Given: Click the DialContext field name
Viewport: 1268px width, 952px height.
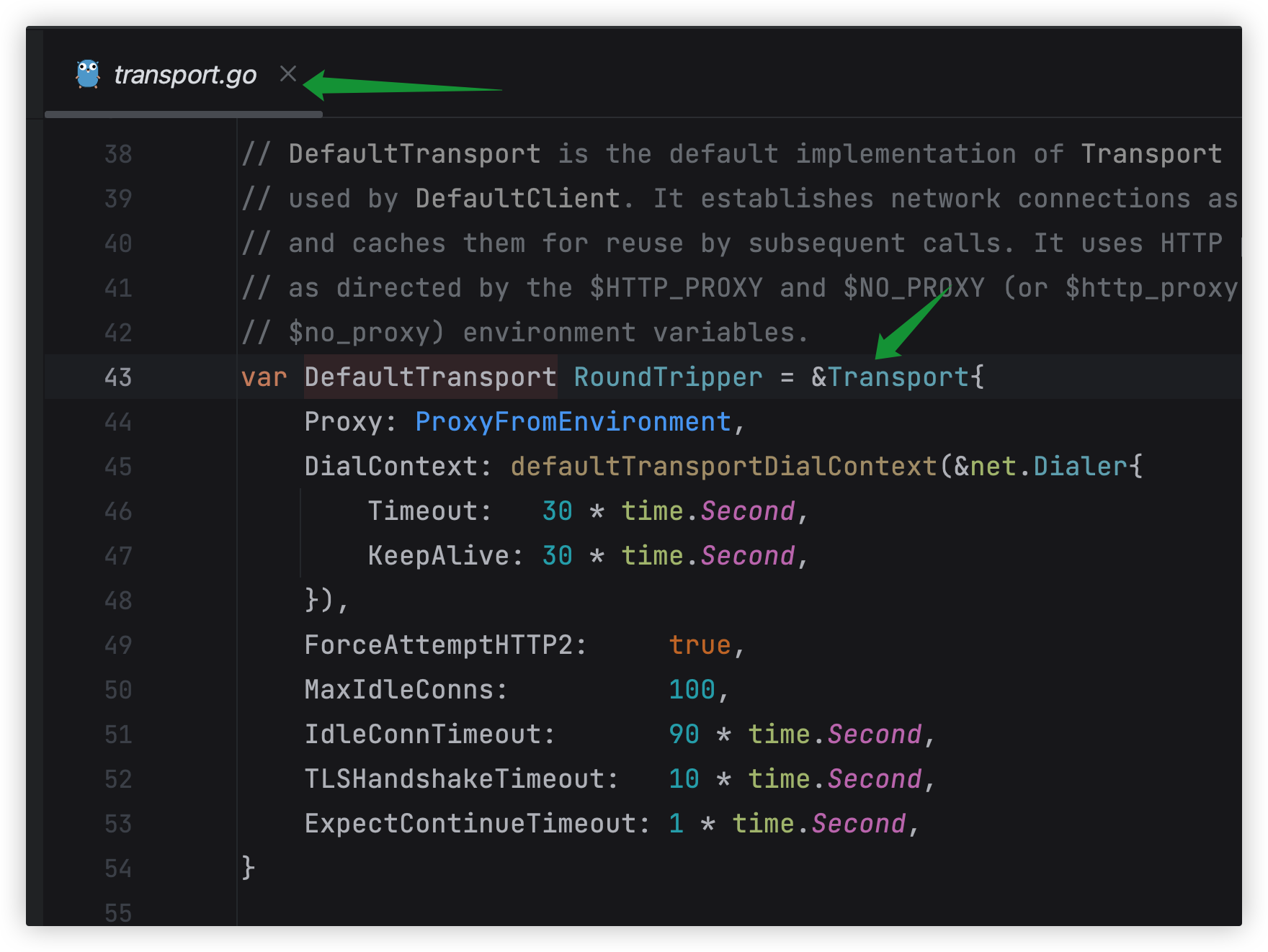Looking at the screenshot, I should pyautogui.click(x=390, y=467).
